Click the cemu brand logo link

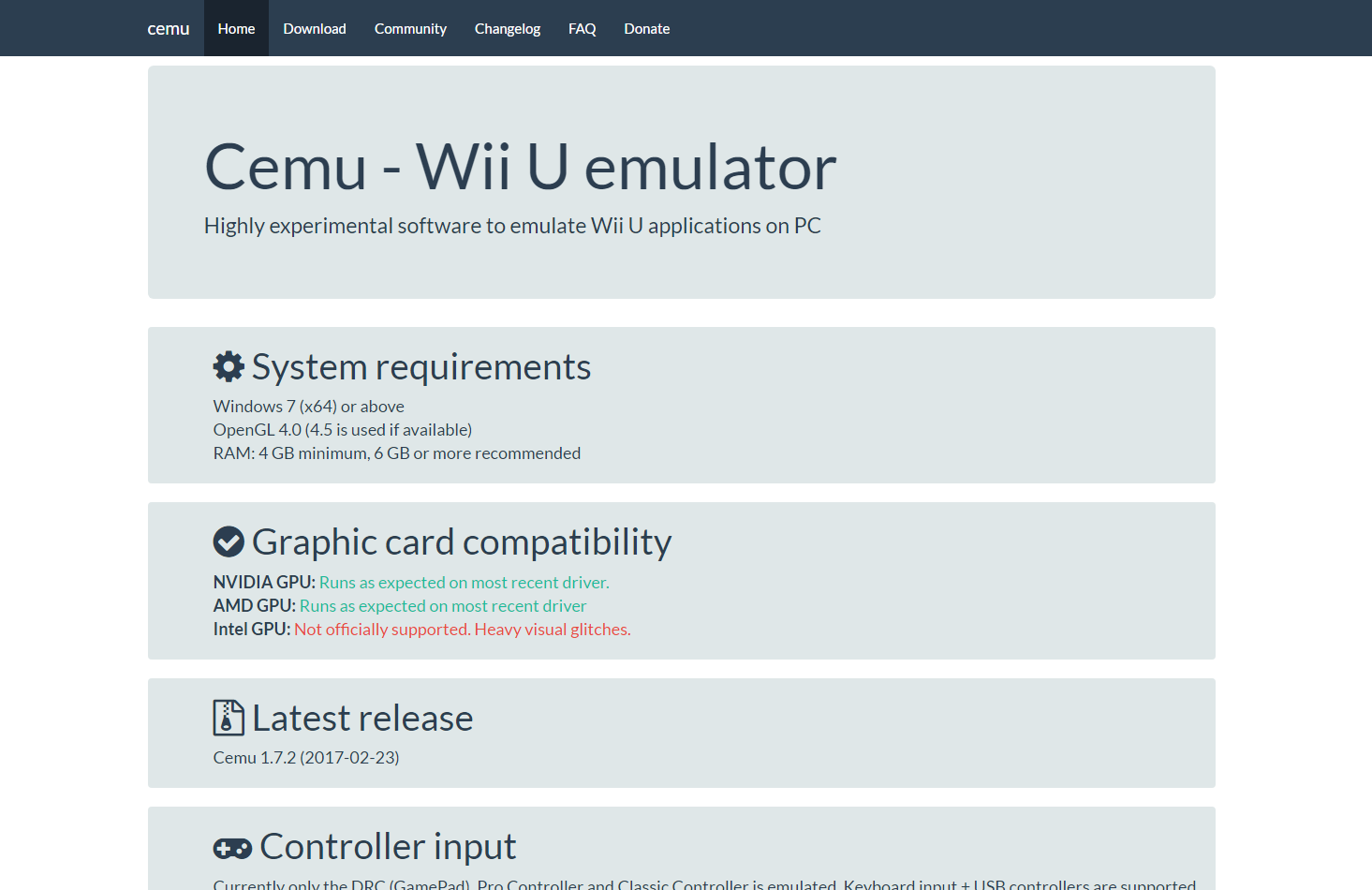tap(169, 28)
